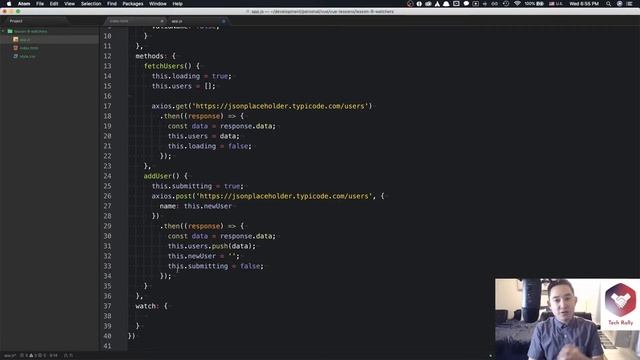Open the Edit menu
The image size is (640, 360).
coord(54,4)
